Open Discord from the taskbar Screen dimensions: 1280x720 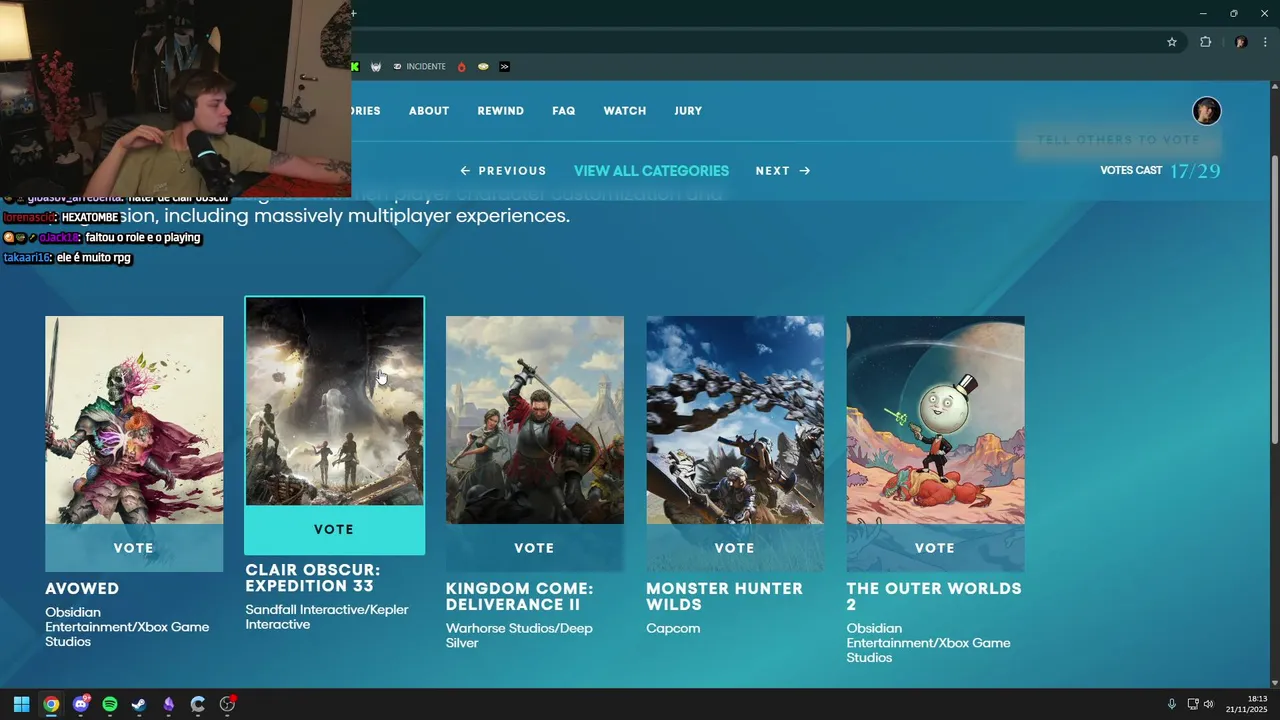point(80,704)
